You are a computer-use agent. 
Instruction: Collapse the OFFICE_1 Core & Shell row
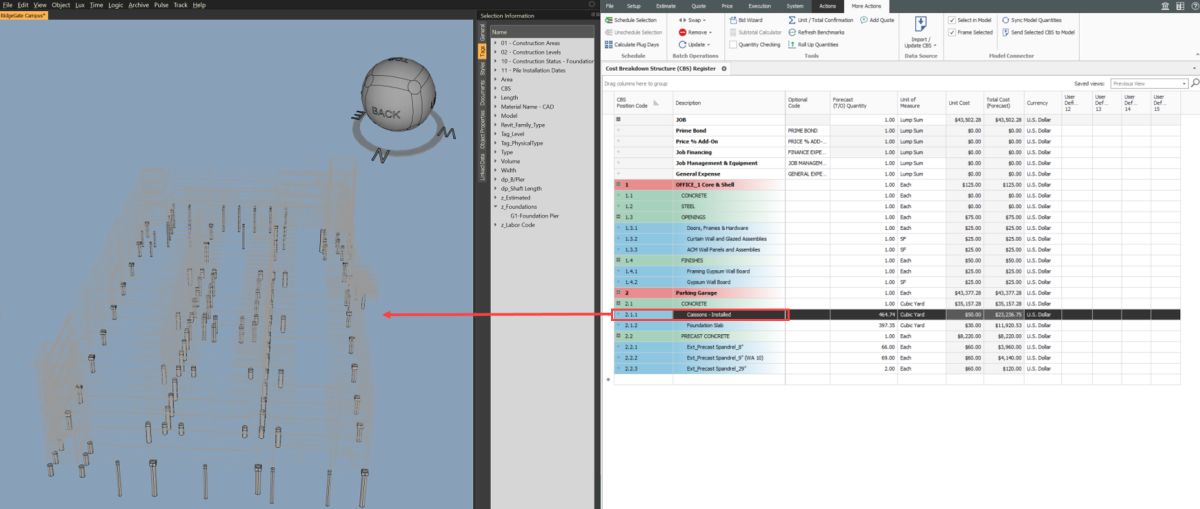pos(619,185)
